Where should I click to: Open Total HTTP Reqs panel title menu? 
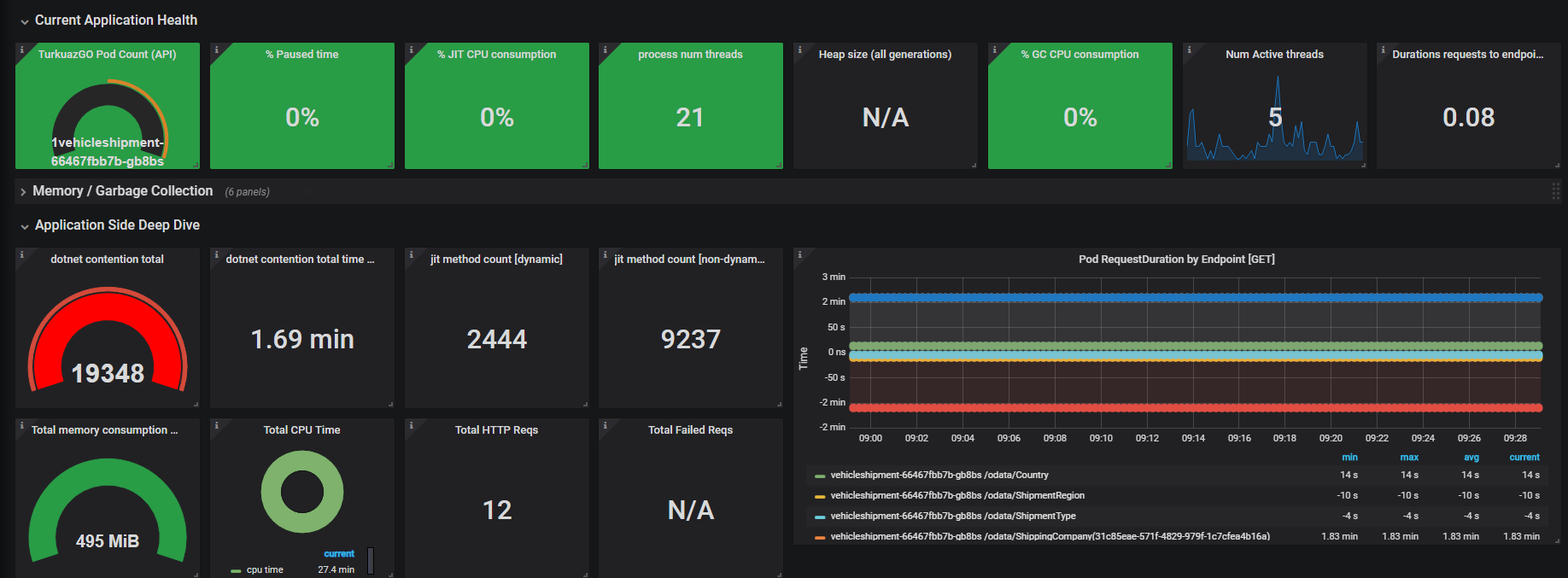click(497, 429)
